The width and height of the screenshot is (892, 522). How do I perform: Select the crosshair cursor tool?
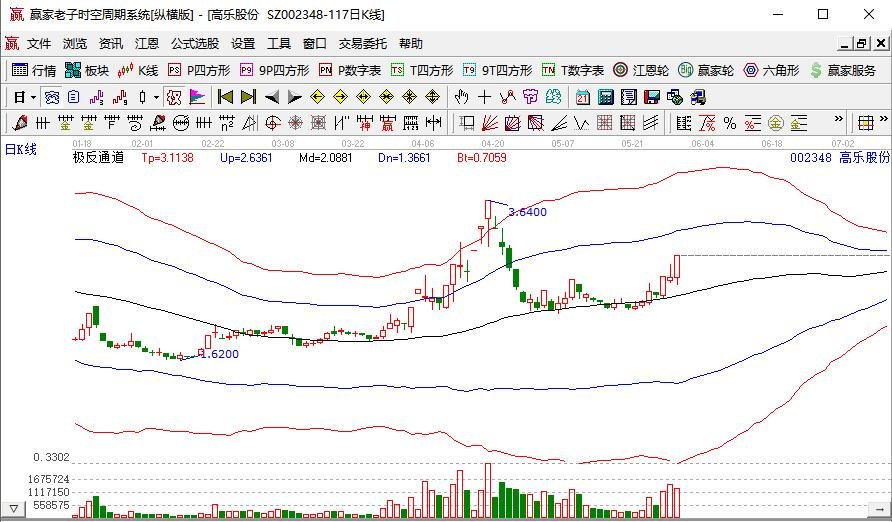484,97
